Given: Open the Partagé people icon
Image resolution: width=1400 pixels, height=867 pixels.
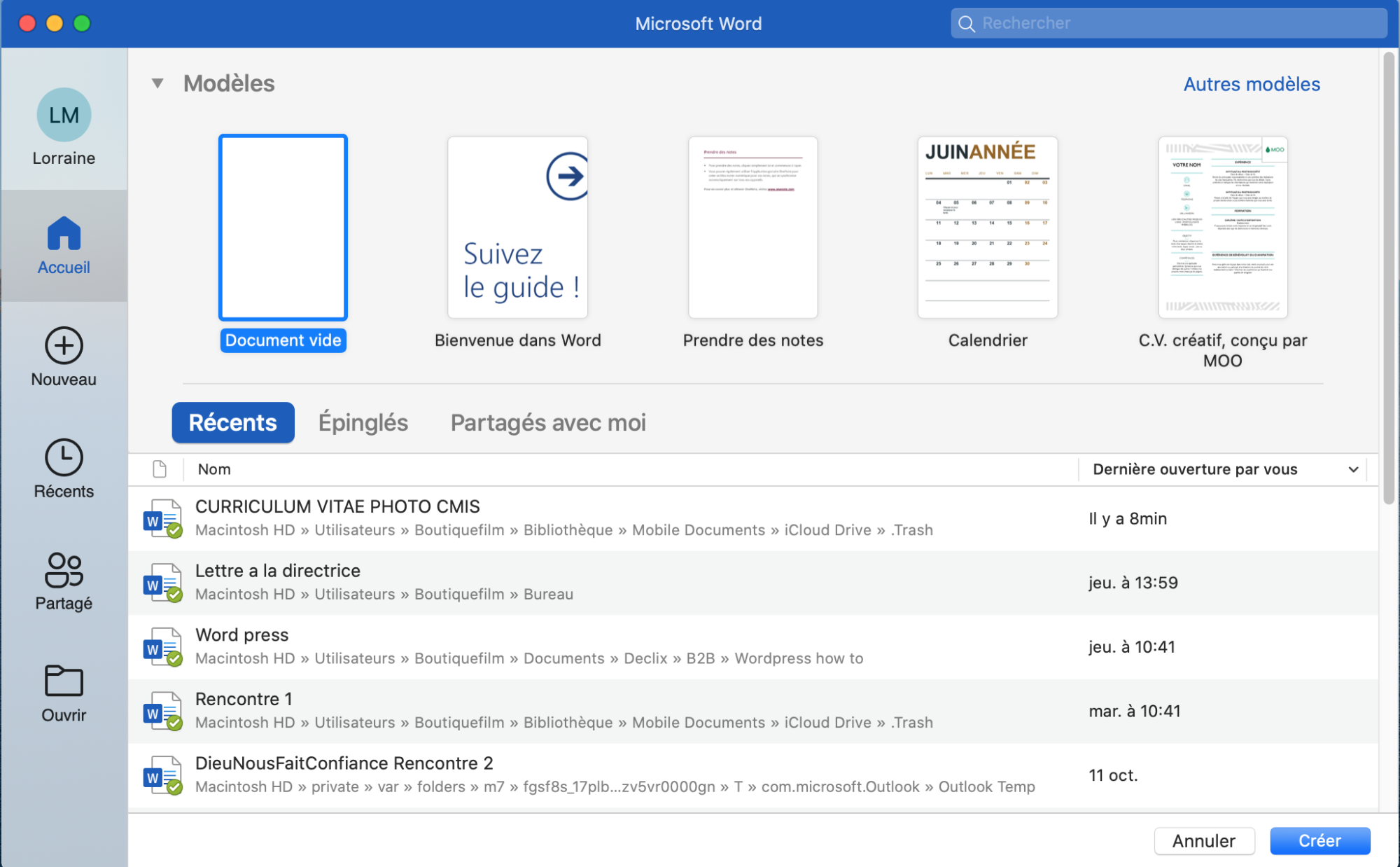Looking at the screenshot, I should (x=64, y=569).
